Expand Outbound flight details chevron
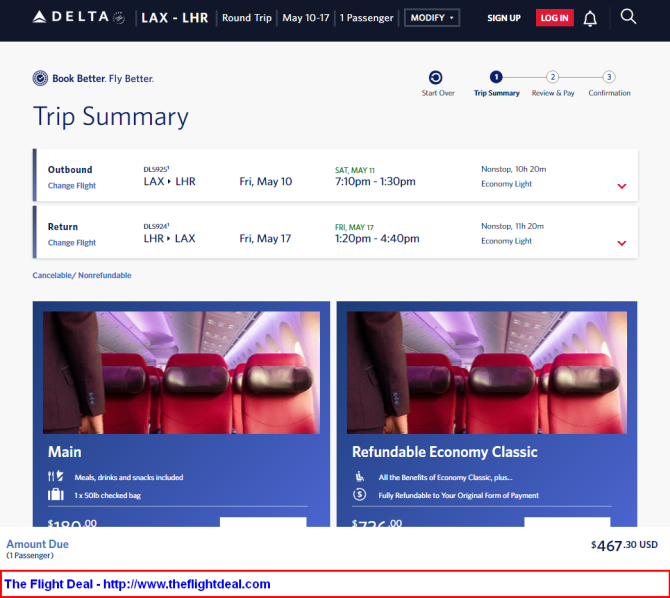The width and height of the screenshot is (670, 598). 622,186
